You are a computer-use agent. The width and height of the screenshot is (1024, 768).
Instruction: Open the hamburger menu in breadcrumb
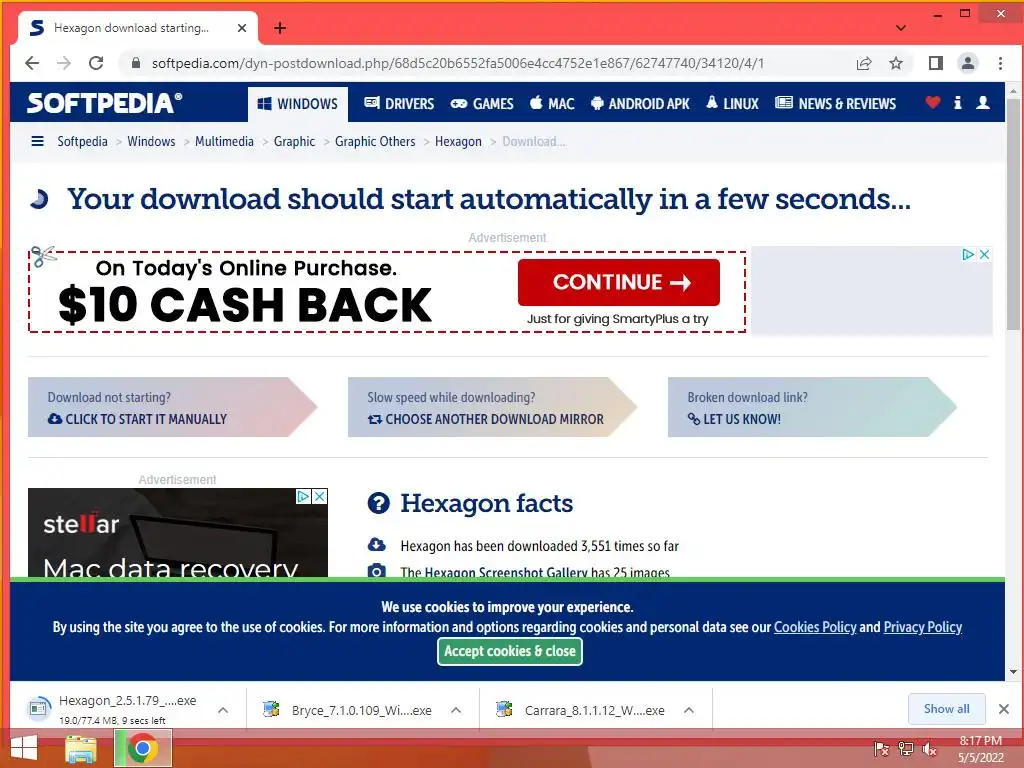(x=37, y=141)
